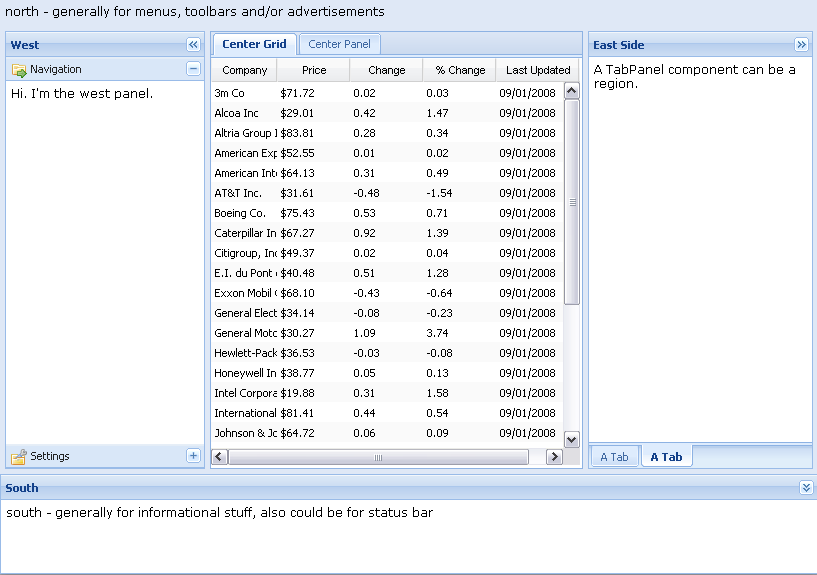Sort grid by Price column header
This screenshot has width=817, height=575.
coord(314,70)
